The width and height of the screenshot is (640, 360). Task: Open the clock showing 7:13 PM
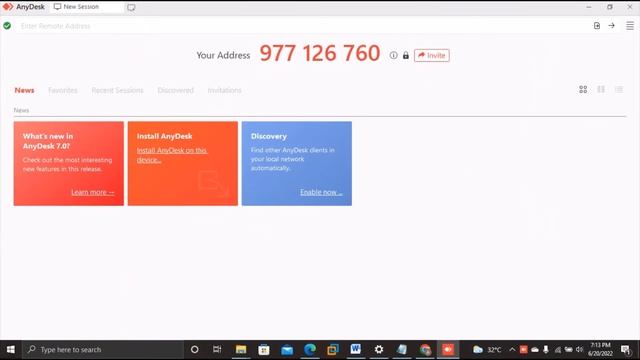pyautogui.click(x=600, y=349)
